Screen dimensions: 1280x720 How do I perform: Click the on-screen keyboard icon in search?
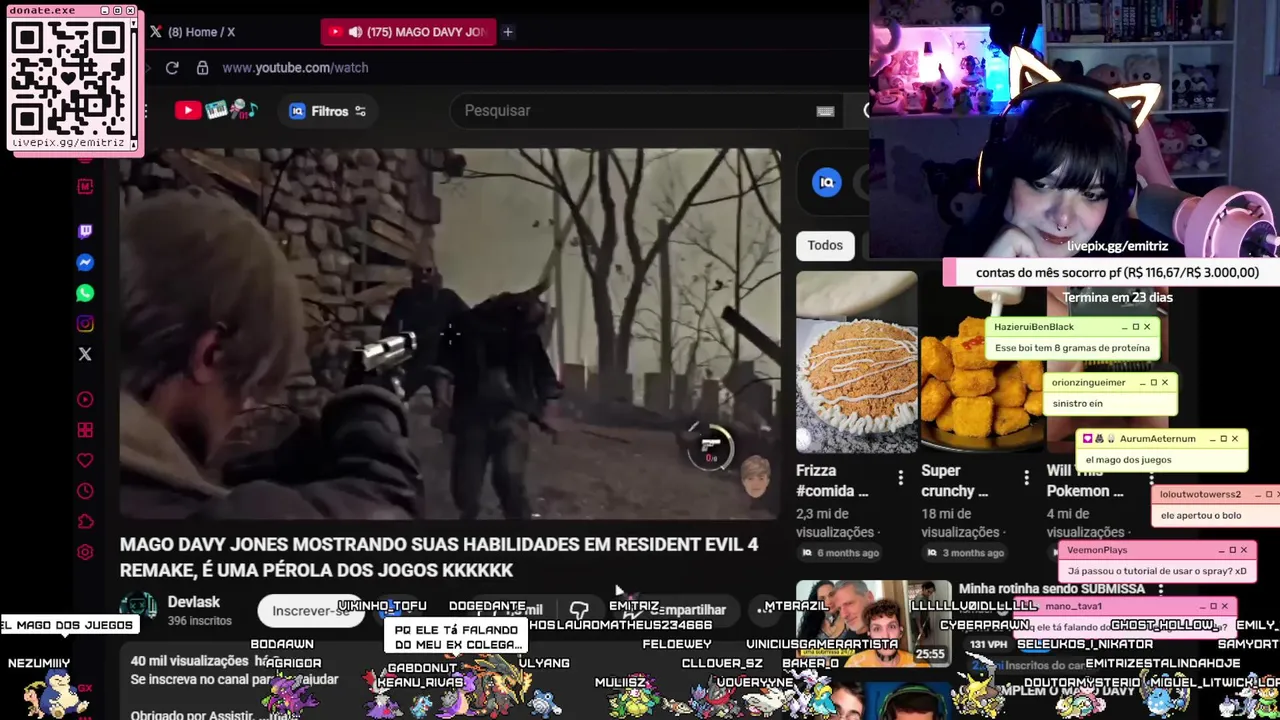pyautogui.click(x=825, y=111)
